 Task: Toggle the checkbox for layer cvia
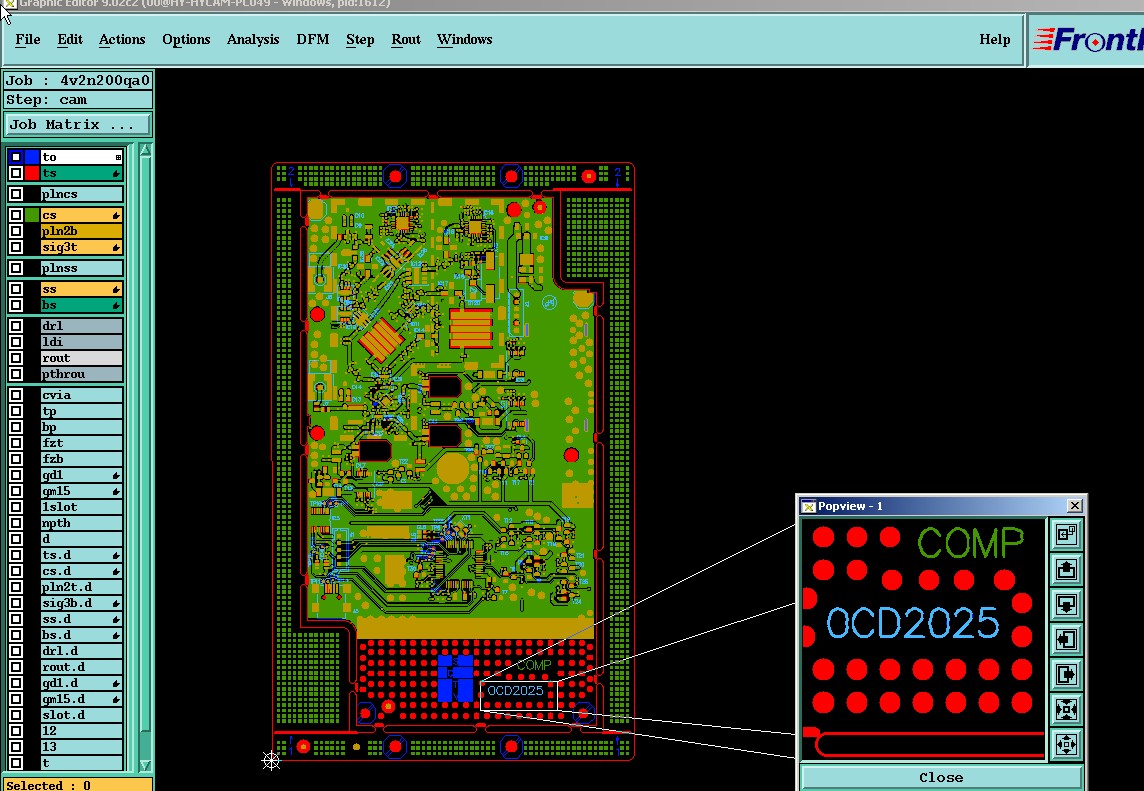pos(16,396)
